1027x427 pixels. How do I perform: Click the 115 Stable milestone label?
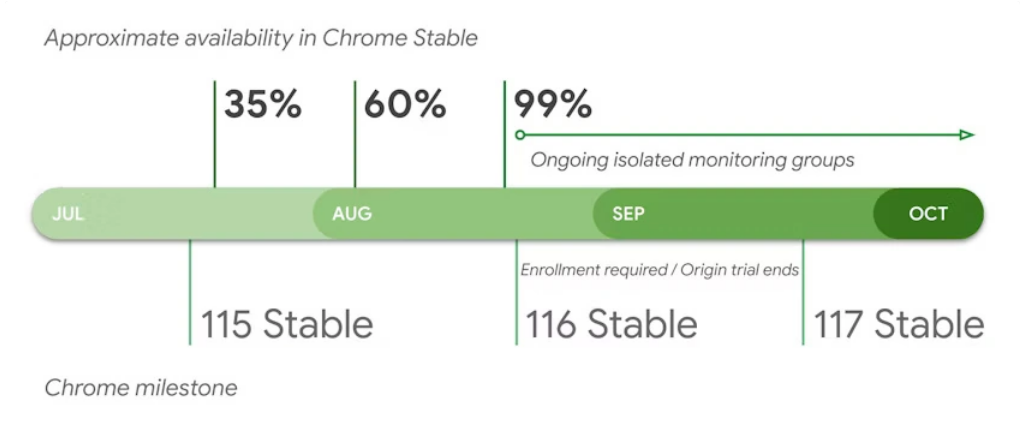coord(287,324)
